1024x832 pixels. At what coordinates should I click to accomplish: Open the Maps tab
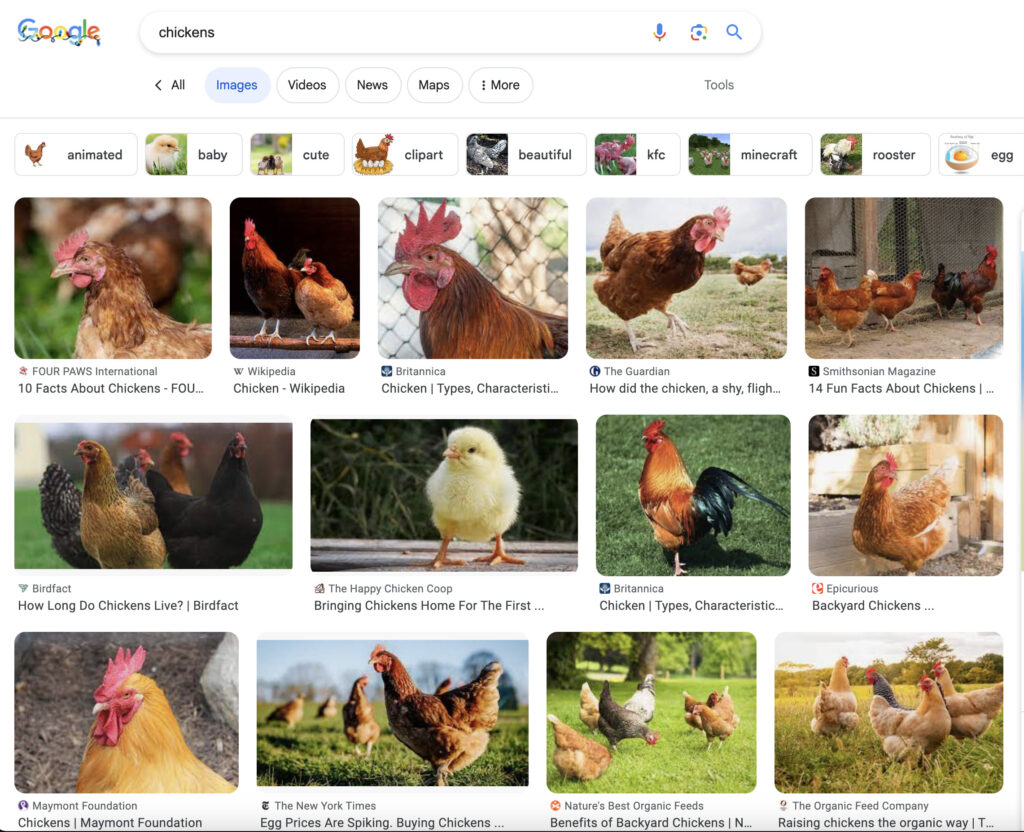point(434,85)
